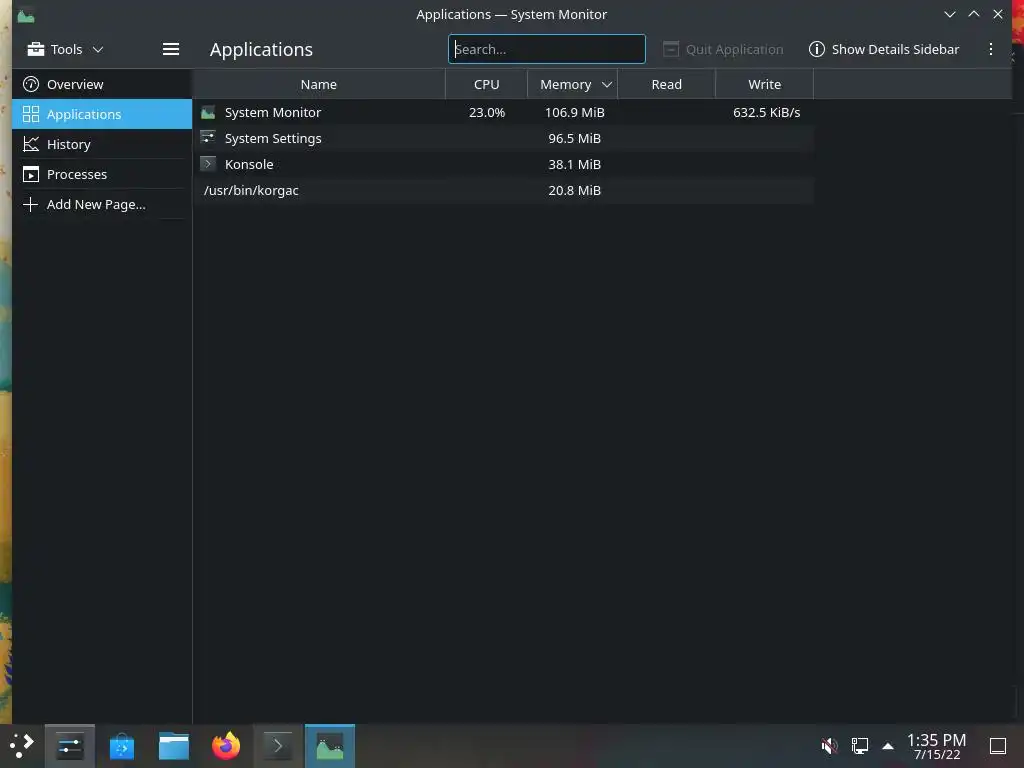Click the show desktop icon

(x=997, y=746)
